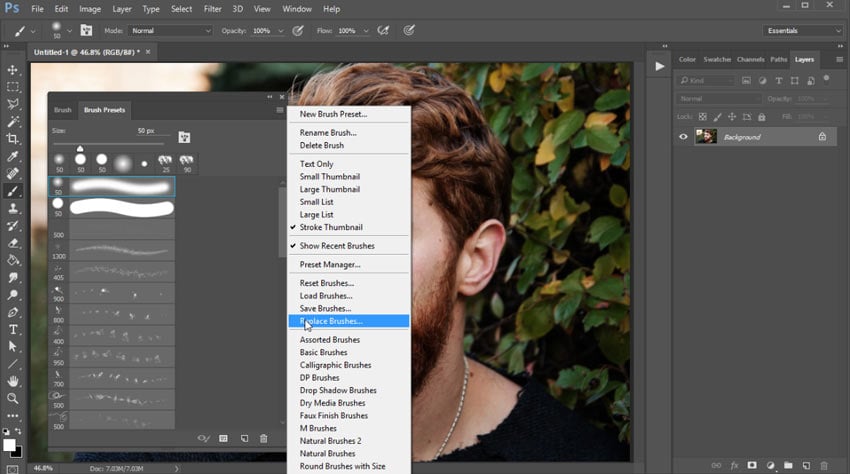Screen dimensions: 850x474
Task: Delete brush using trash icon in Brush Presets
Action: pos(264,438)
